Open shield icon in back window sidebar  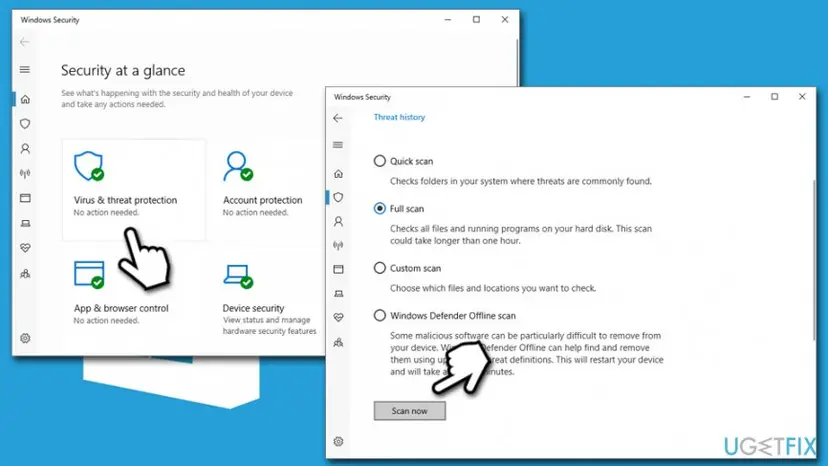pos(25,124)
